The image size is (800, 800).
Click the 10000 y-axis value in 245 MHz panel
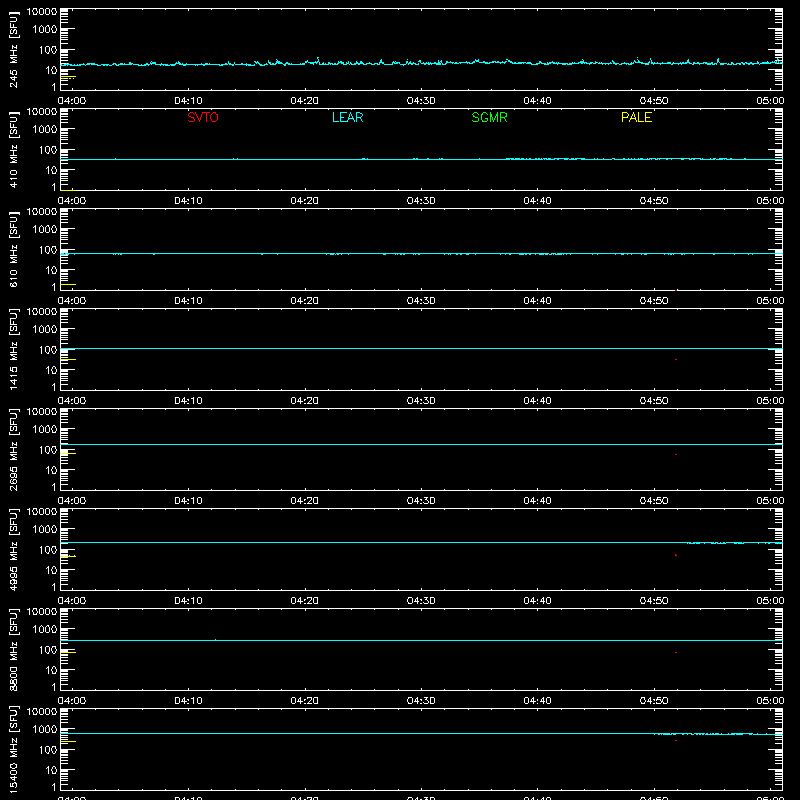pyautogui.click(x=42, y=12)
